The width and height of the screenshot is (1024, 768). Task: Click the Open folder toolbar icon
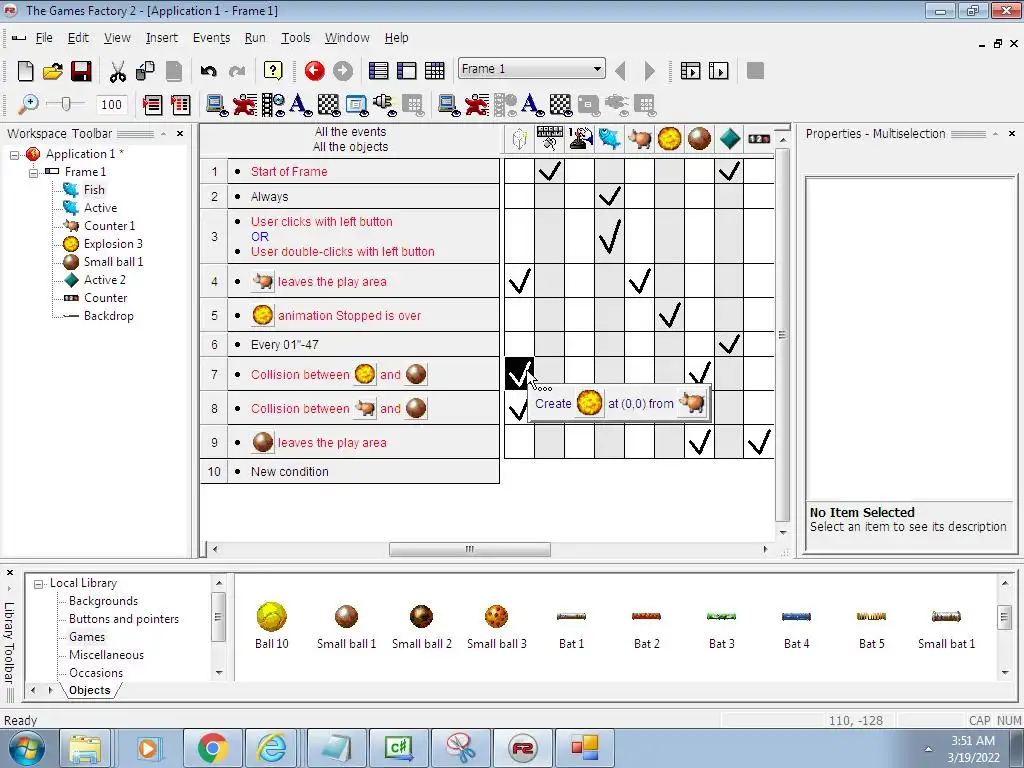[x=53, y=71]
